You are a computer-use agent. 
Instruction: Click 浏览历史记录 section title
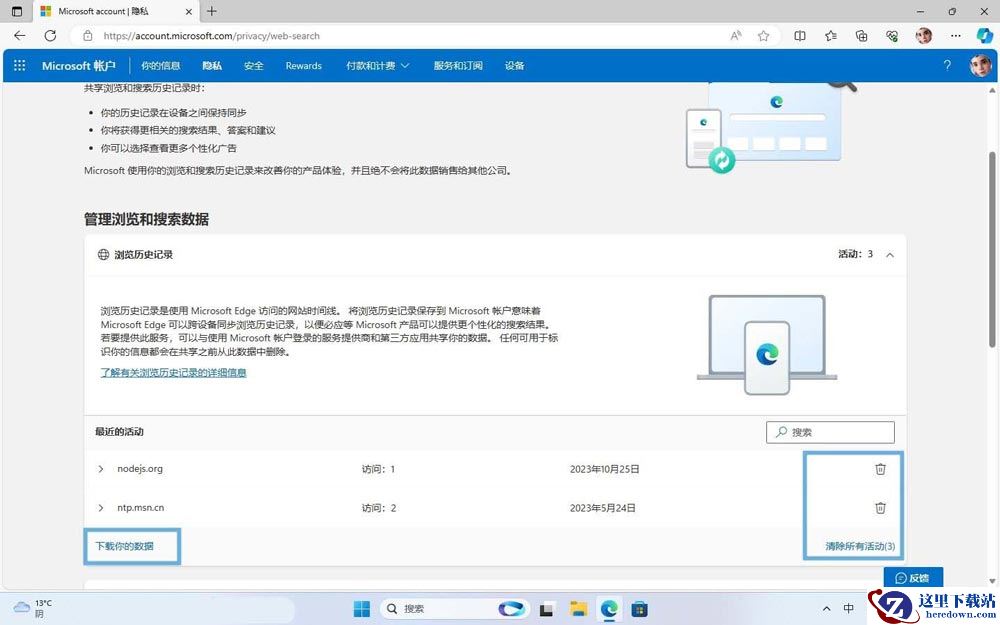(143, 254)
